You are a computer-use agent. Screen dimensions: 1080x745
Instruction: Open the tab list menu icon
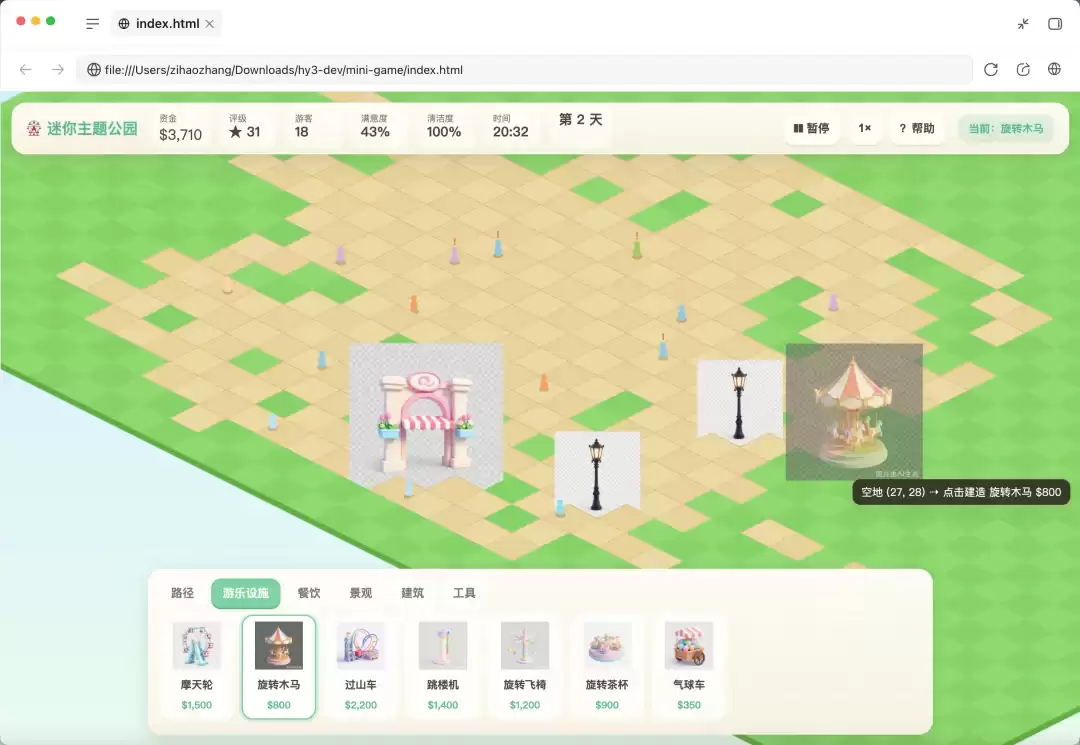tap(92, 24)
